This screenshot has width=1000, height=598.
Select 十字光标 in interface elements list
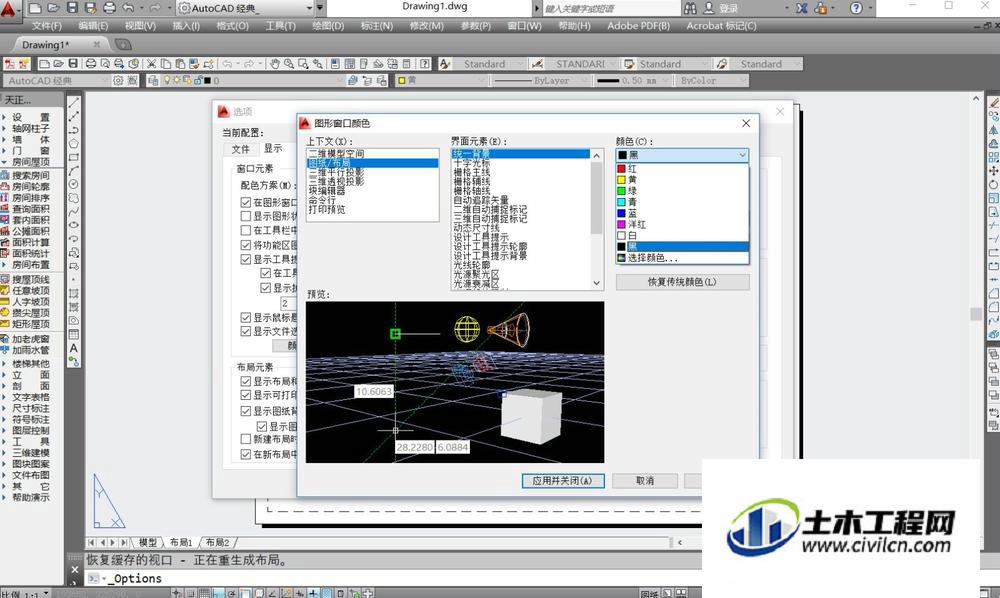[521, 163]
